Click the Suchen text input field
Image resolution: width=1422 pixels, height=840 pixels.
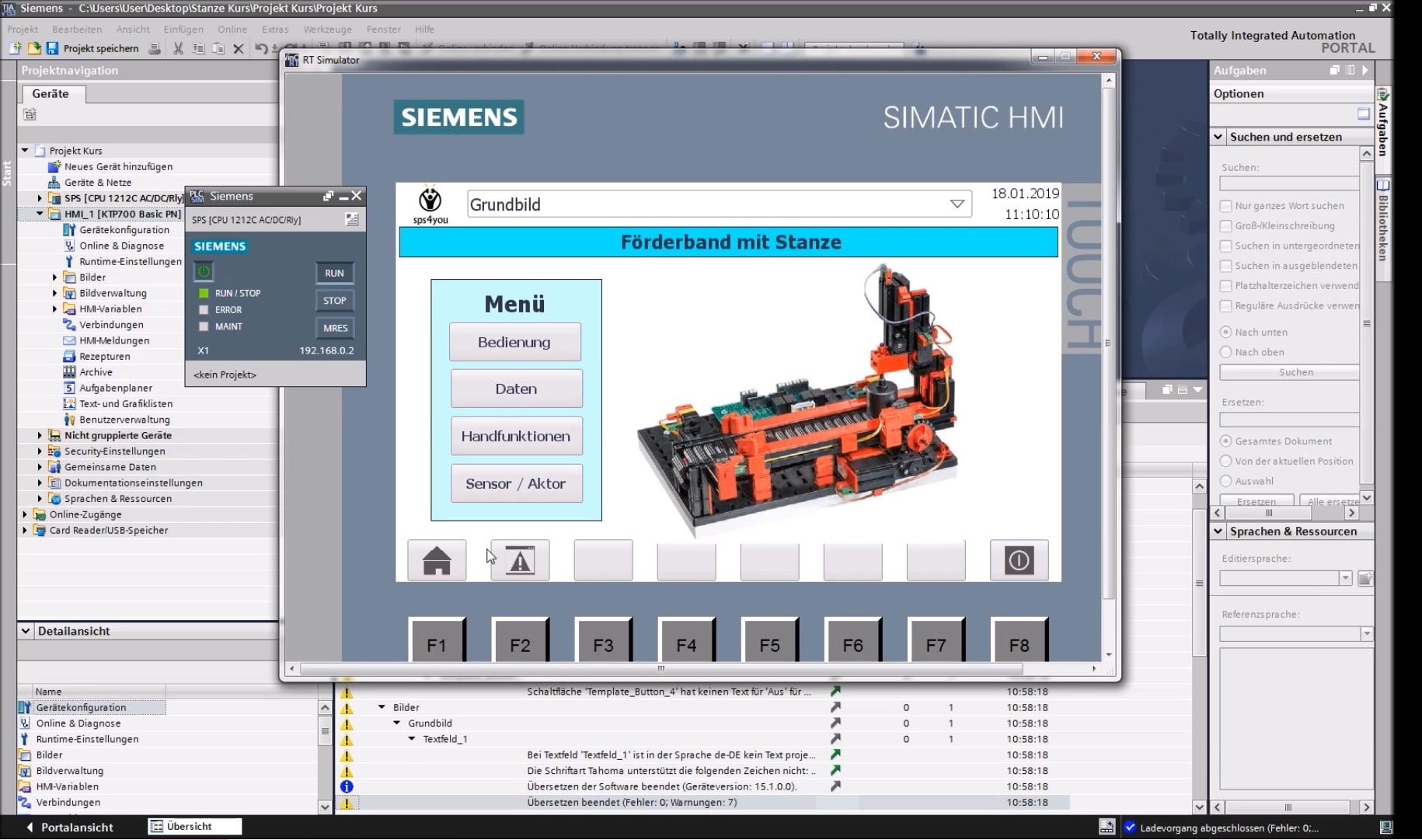(x=1288, y=184)
